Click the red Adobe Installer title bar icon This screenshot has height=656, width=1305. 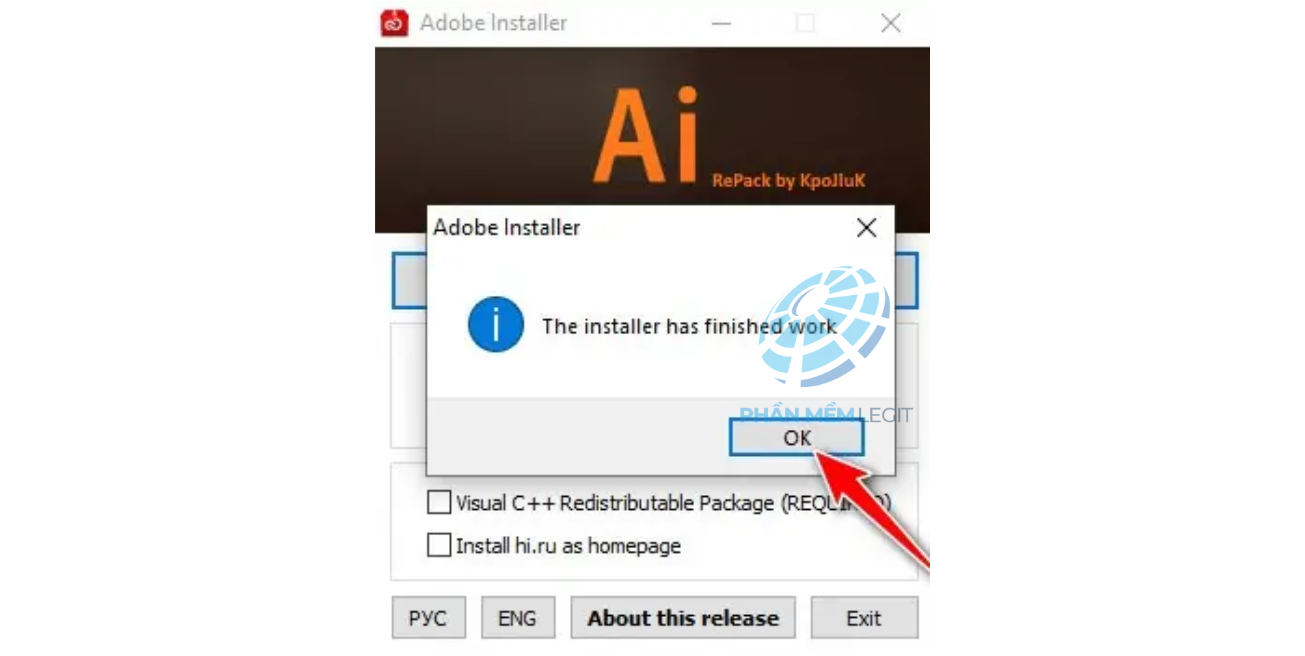[394, 23]
